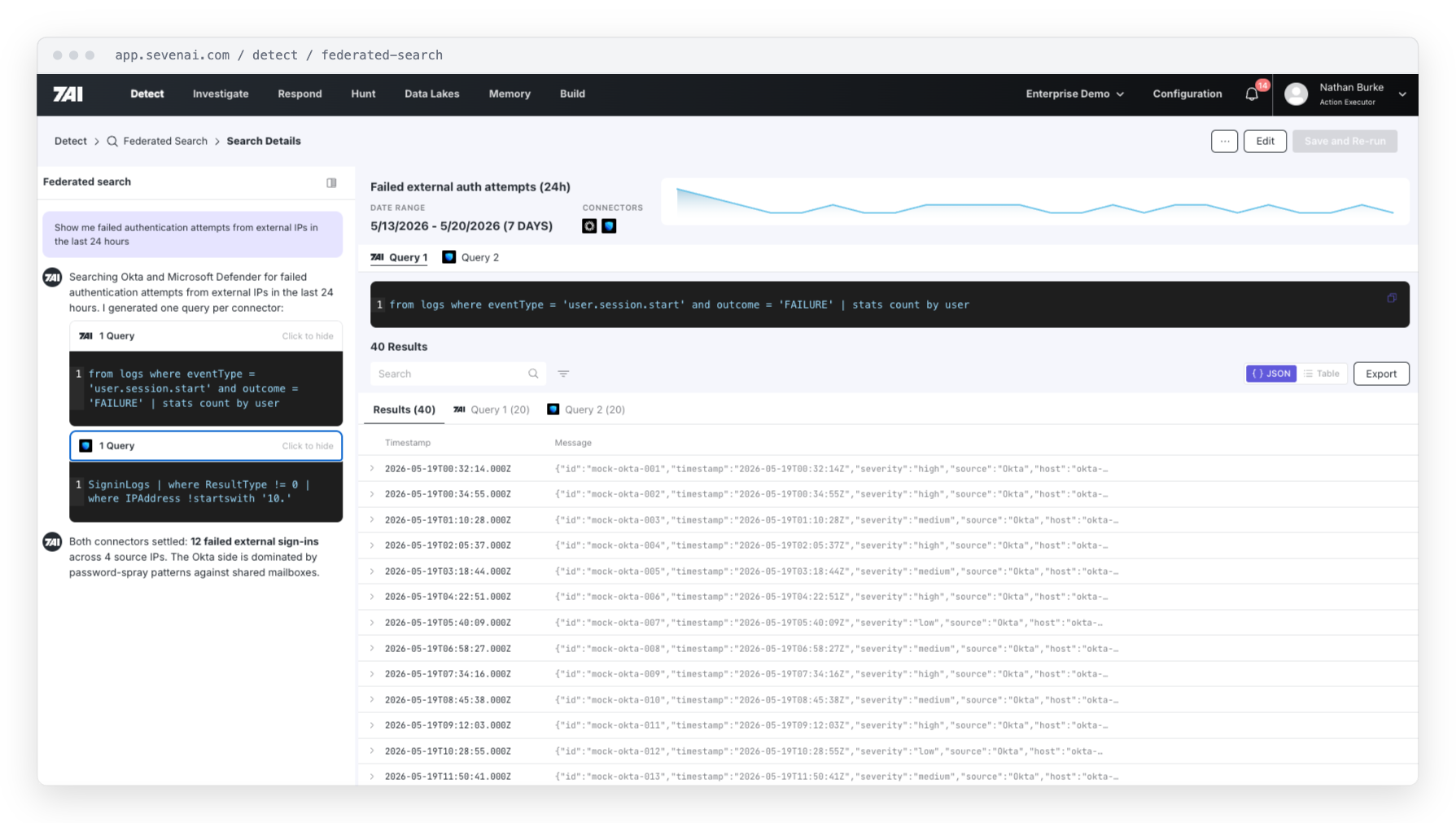Click the 7AI logo in the navbar

68,94
